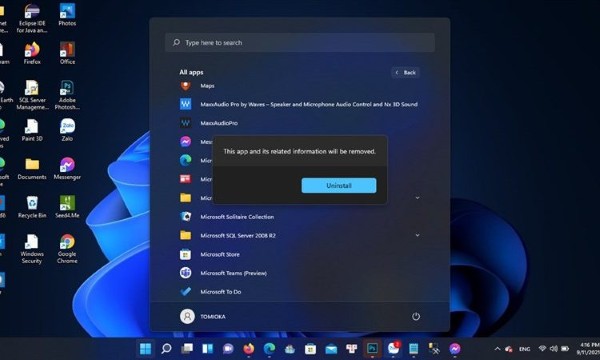The height and width of the screenshot is (360, 600).
Task: Go Back from the All apps list
Action: point(406,73)
